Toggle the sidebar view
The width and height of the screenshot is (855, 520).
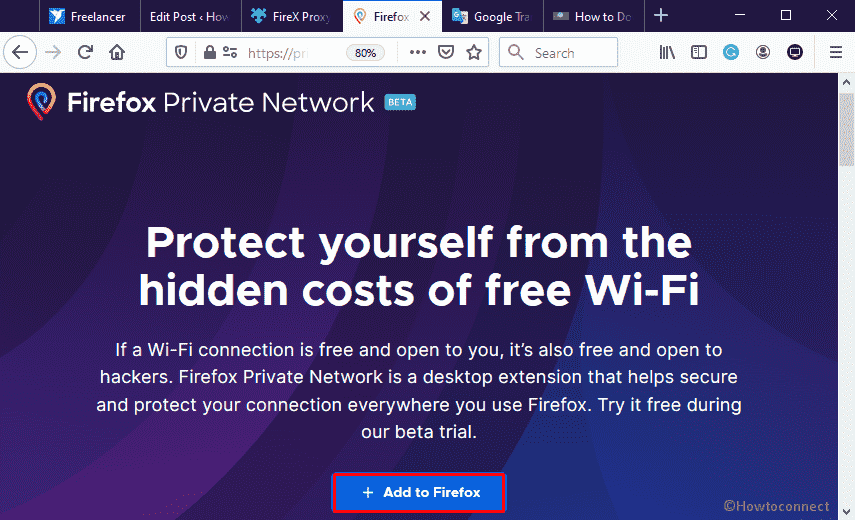[699, 52]
